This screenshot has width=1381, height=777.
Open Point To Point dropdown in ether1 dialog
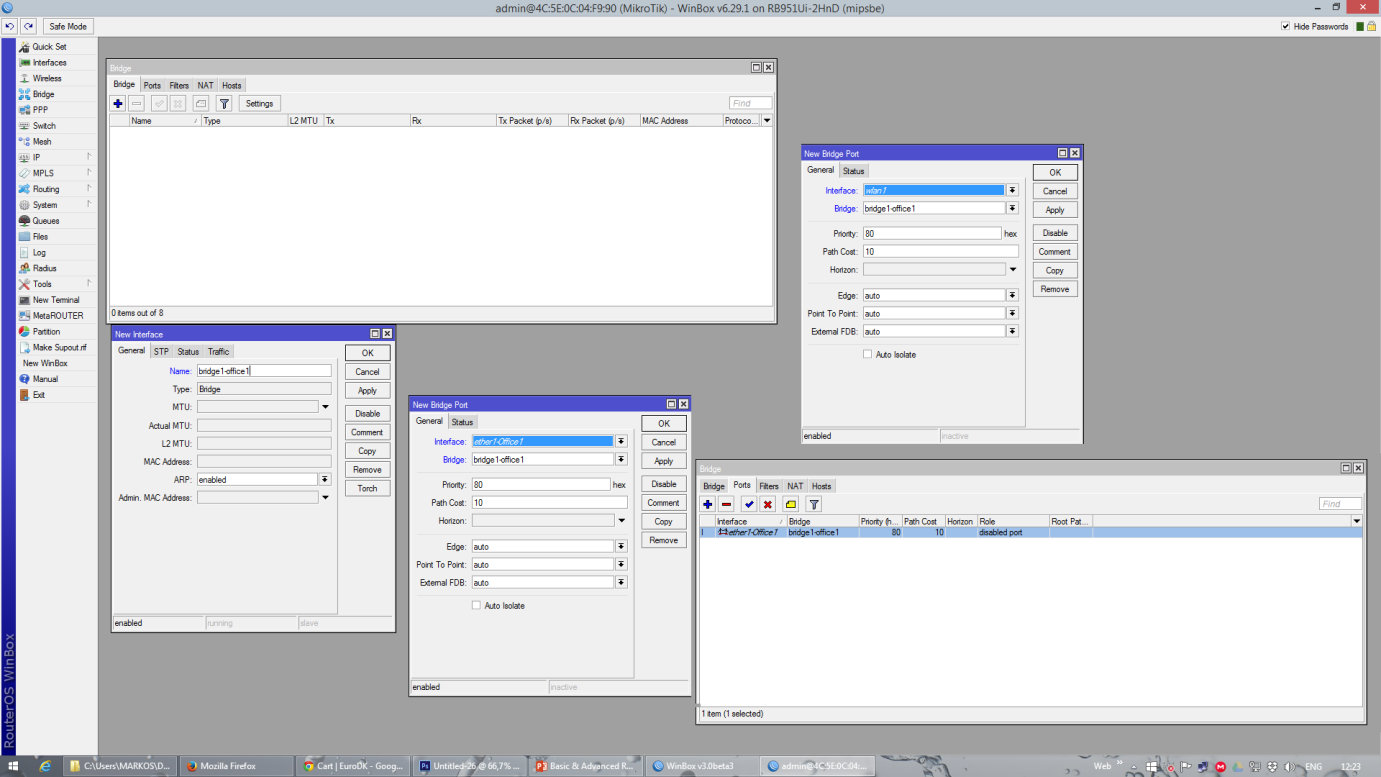pyautogui.click(x=621, y=565)
